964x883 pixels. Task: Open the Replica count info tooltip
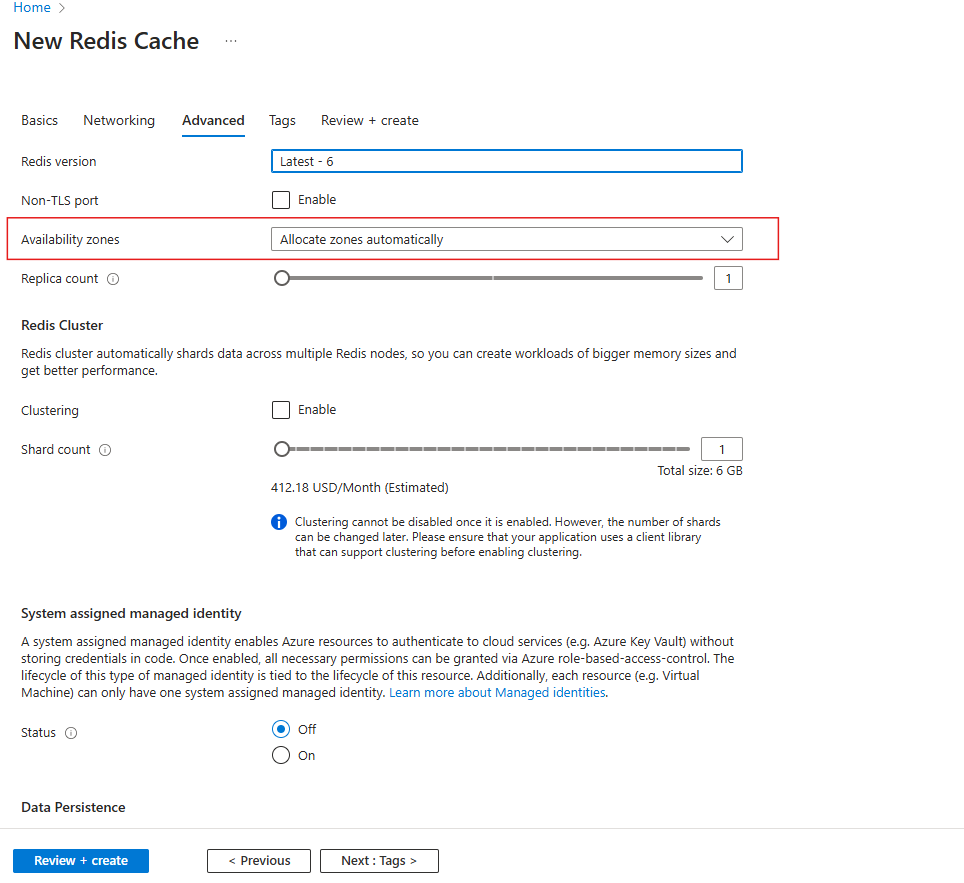pyautogui.click(x=110, y=278)
